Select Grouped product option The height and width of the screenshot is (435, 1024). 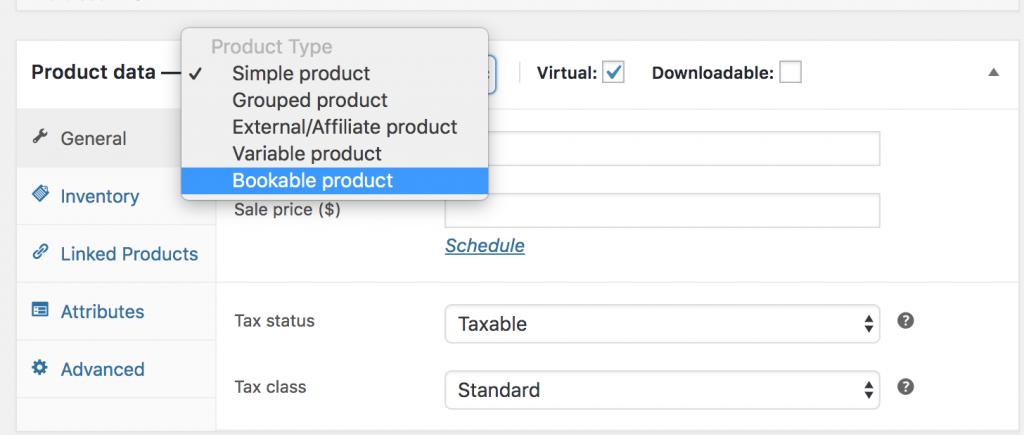(x=310, y=101)
